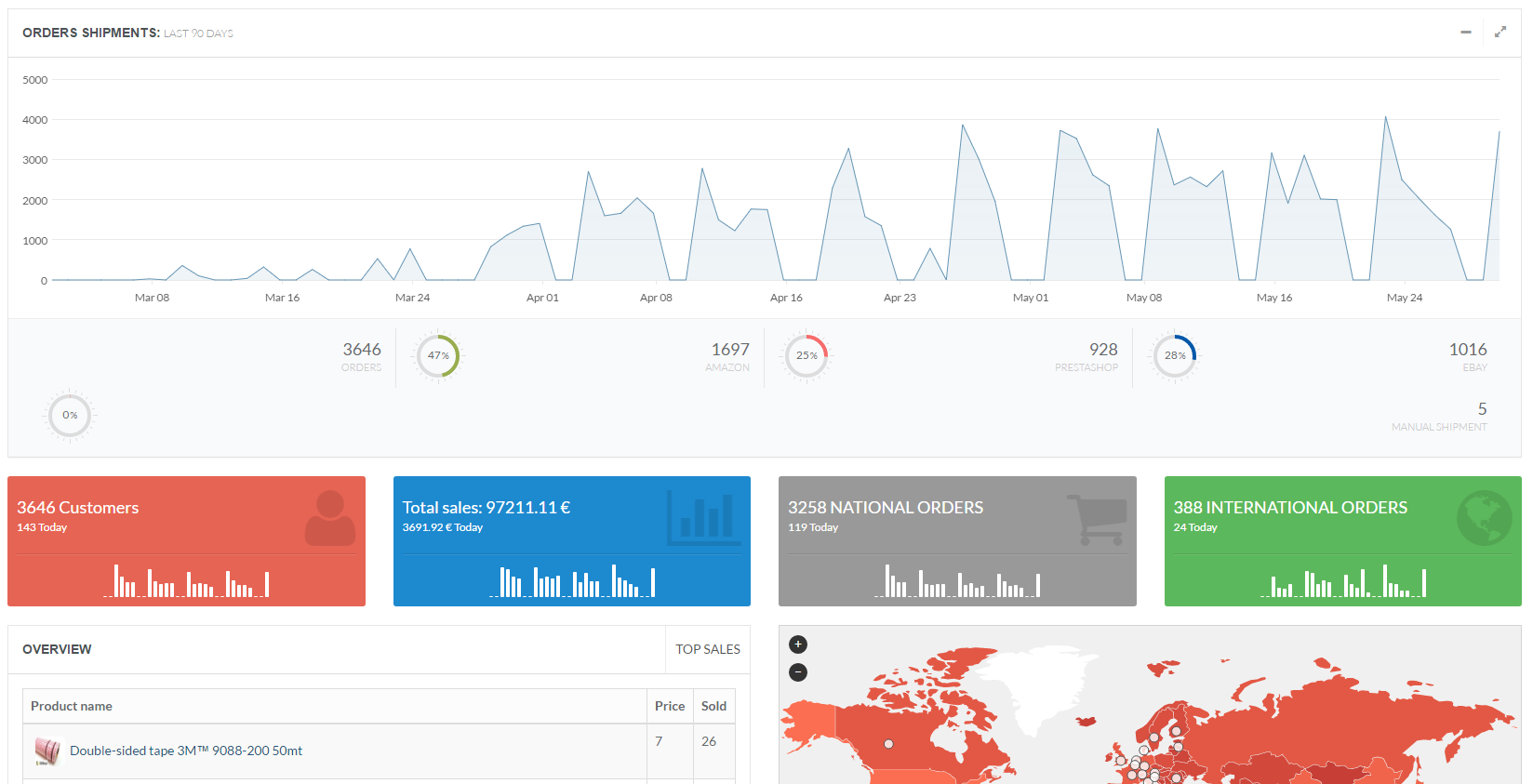The image size is (1533, 784).
Task: Open the OVERVIEW tab
Action: point(57,649)
